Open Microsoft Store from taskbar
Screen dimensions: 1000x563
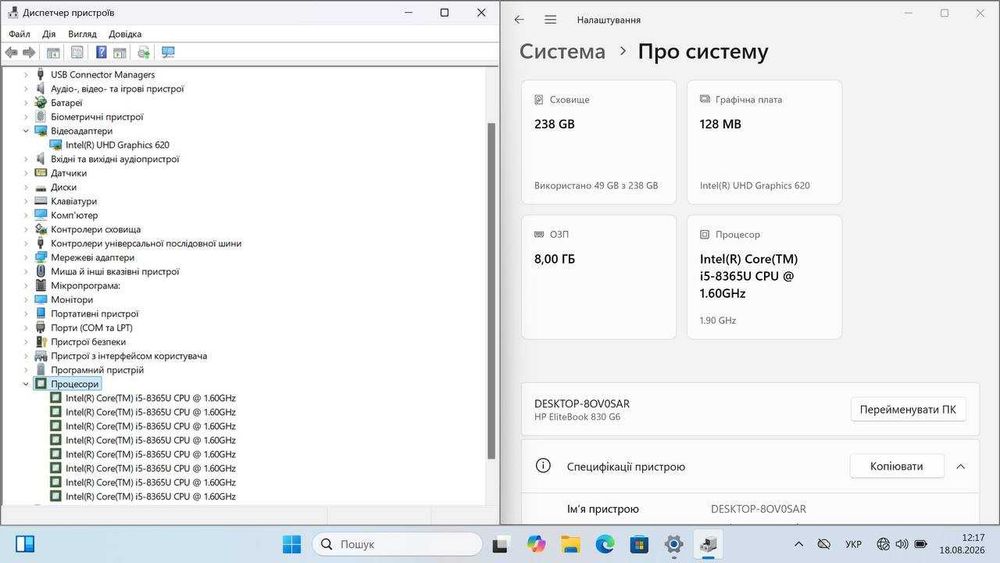[x=639, y=544]
